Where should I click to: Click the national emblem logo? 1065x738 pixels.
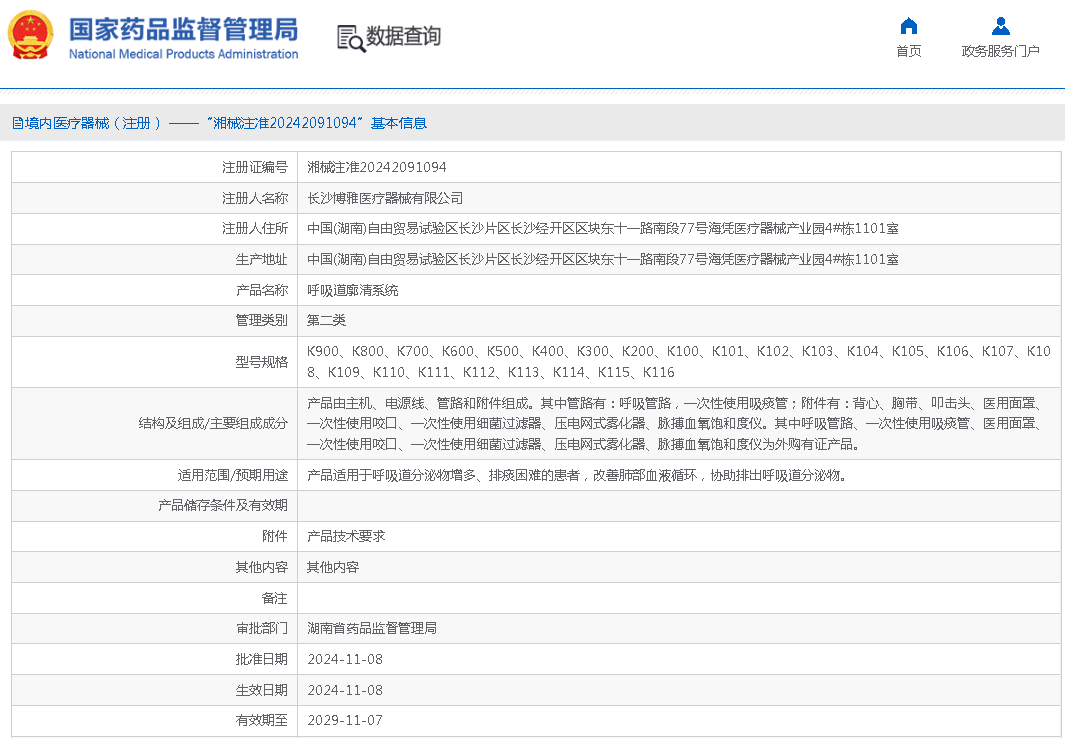30,36
